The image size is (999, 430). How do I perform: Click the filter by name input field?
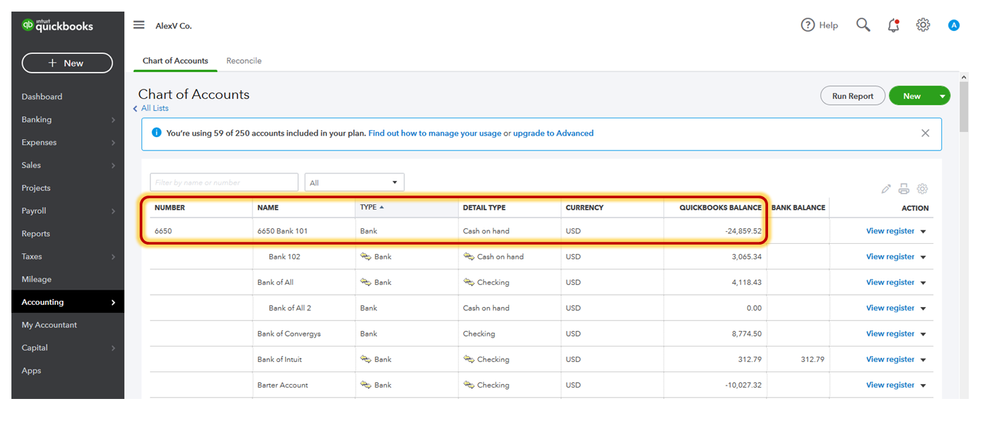click(224, 182)
